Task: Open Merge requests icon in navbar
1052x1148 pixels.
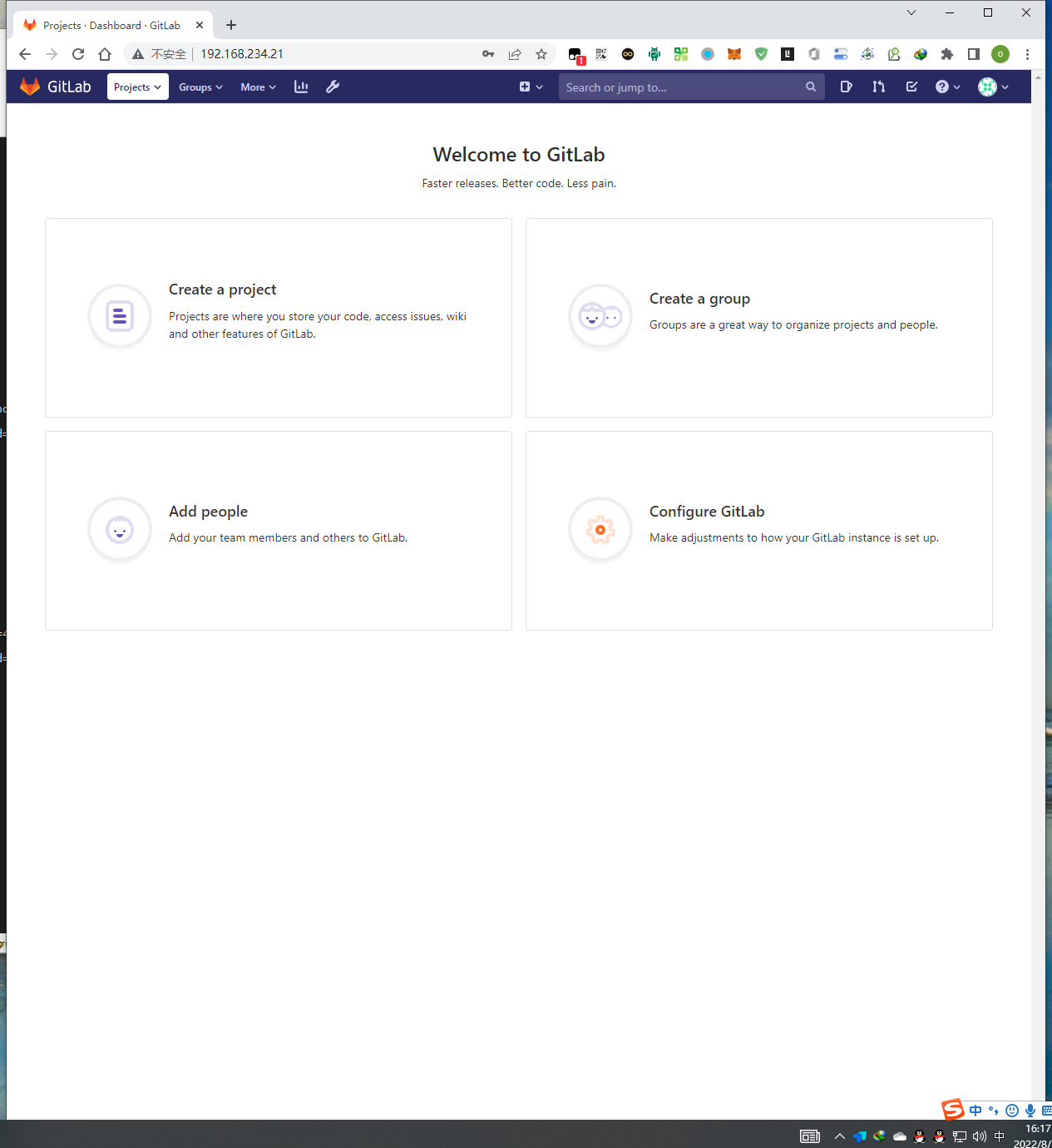Action: (x=879, y=87)
